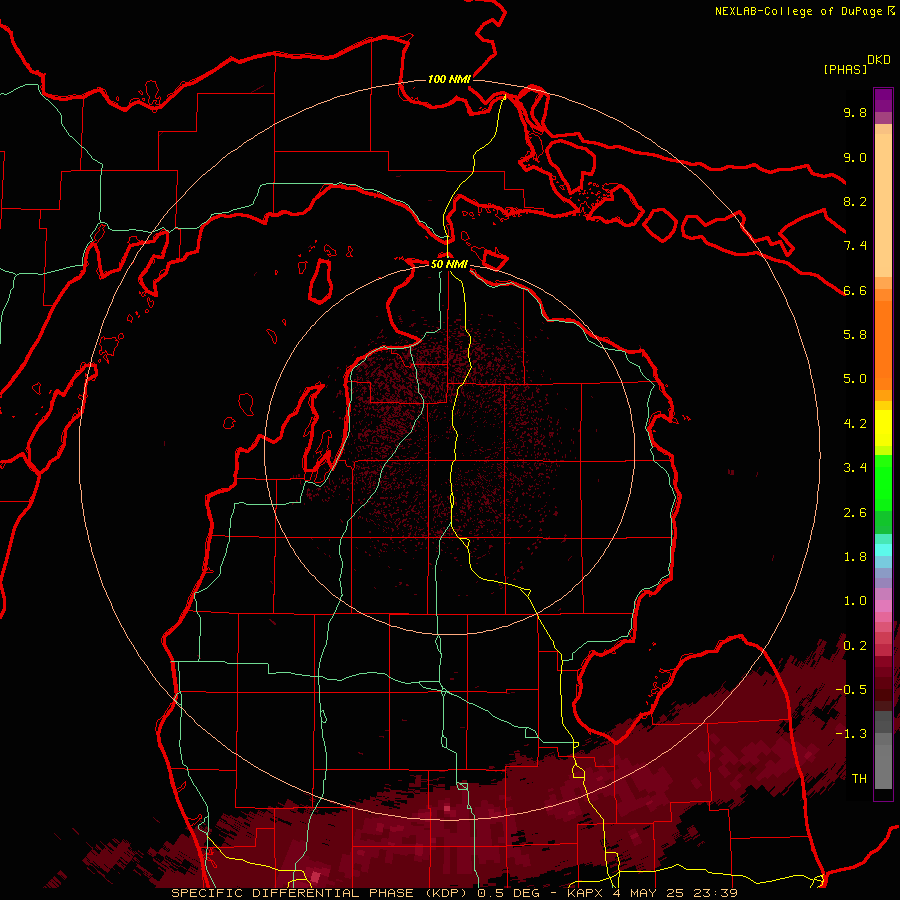This screenshot has height=900, width=900.
Task: Click the -0.5 value on color scale
Action: (x=851, y=690)
